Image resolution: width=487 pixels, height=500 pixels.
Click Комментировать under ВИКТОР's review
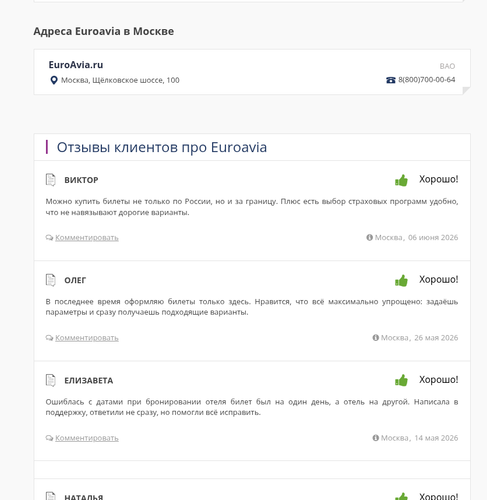[87, 238]
